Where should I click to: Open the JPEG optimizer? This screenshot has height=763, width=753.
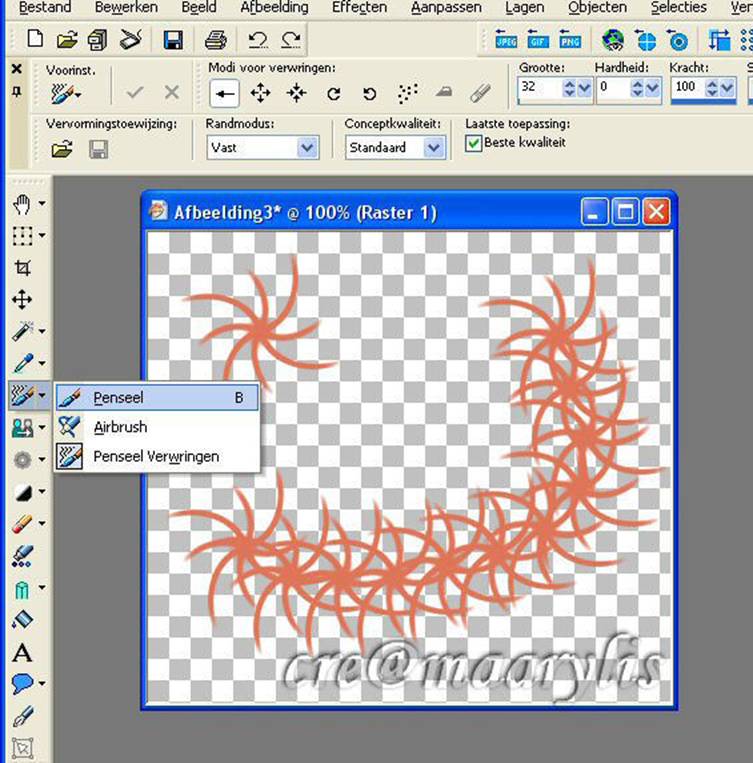tap(506, 40)
